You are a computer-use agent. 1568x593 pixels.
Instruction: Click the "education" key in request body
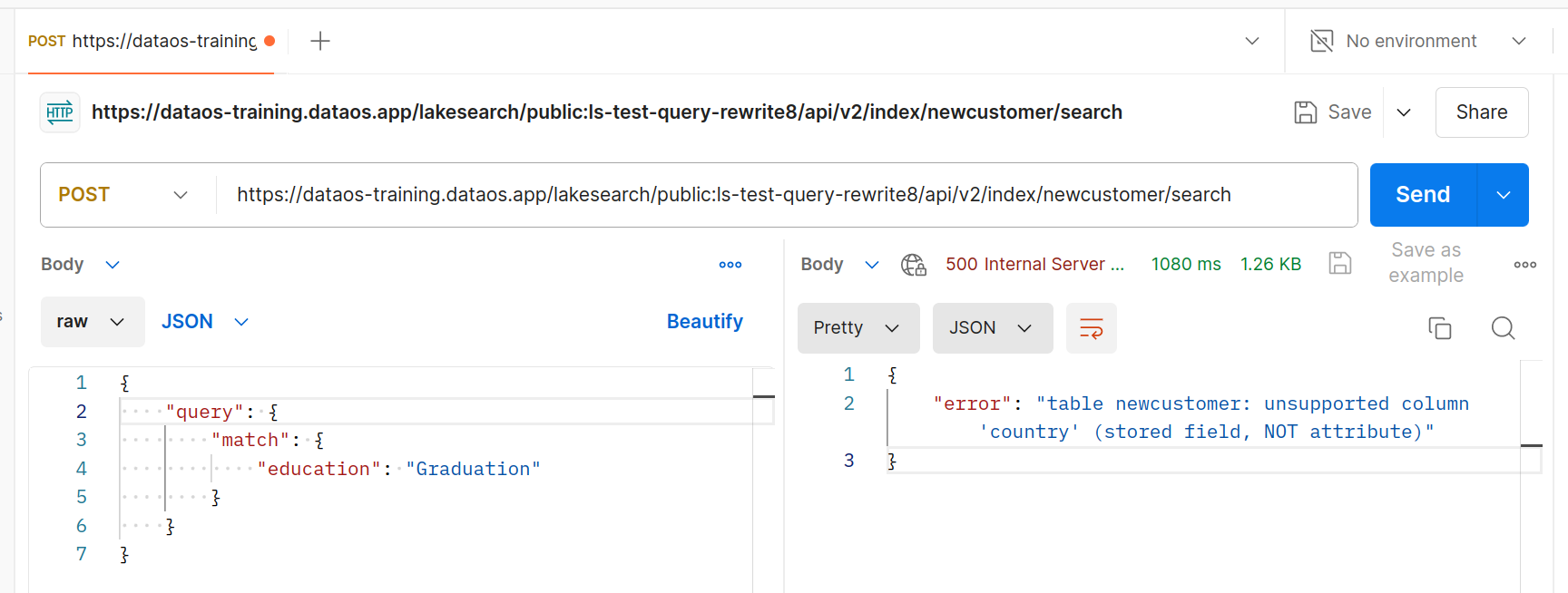(x=319, y=469)
